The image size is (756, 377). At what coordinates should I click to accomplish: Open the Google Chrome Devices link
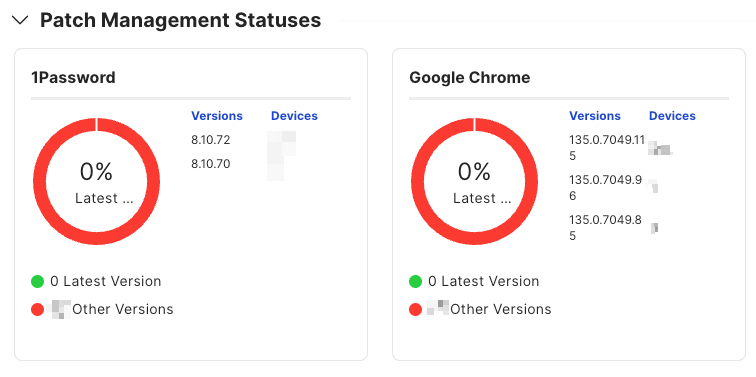672,116
